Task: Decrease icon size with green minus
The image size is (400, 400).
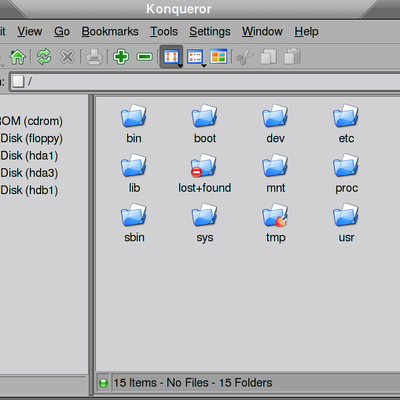Action: coord(145,57)
